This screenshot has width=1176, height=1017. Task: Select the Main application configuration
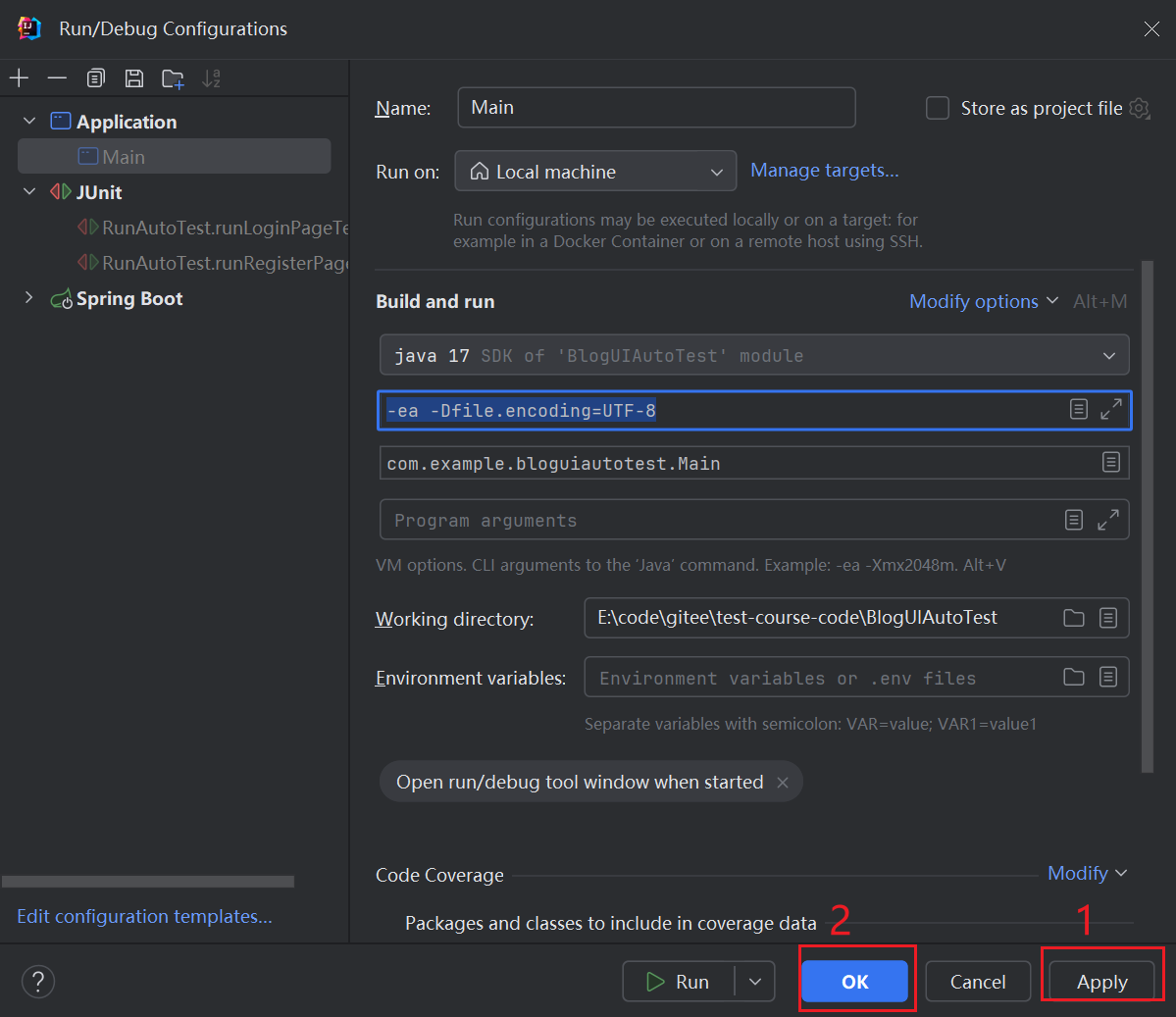click(174, 157)
